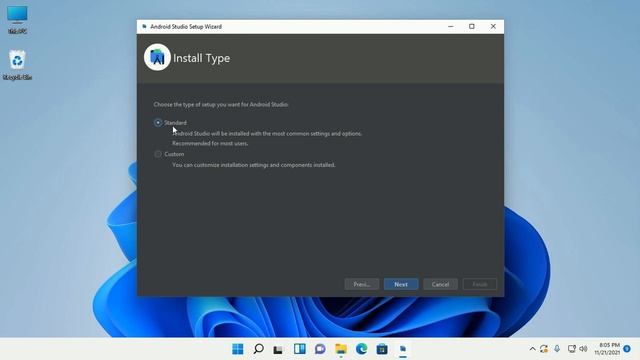
Task: Click the Next button in the wizard
Action: [401, 284]
